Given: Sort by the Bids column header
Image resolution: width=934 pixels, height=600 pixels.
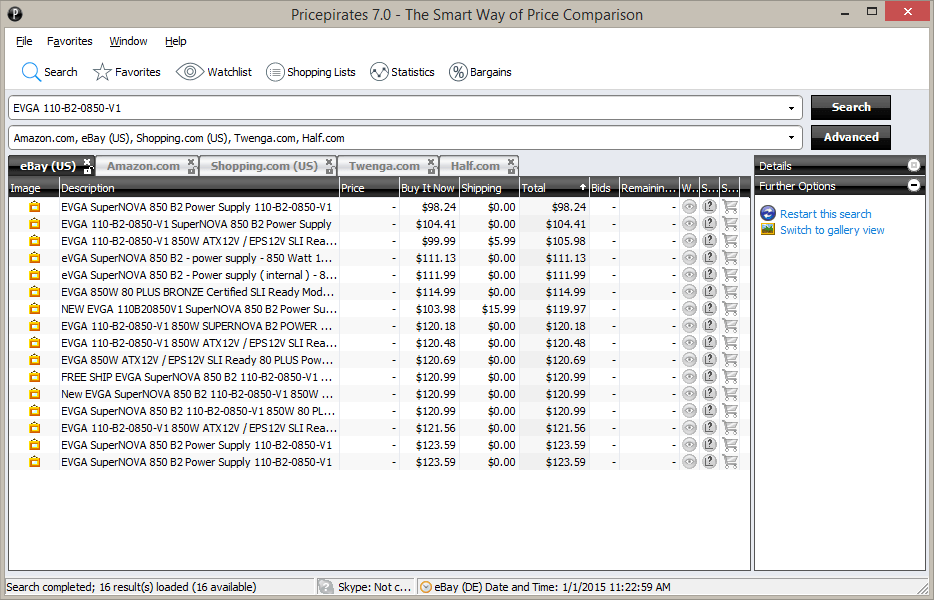Looking at the screenshot, I should pos(604,188).
